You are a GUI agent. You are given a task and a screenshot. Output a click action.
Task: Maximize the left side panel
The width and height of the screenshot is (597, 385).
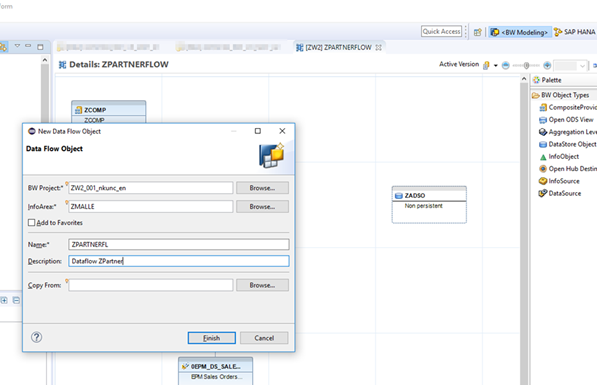point(40,47)
